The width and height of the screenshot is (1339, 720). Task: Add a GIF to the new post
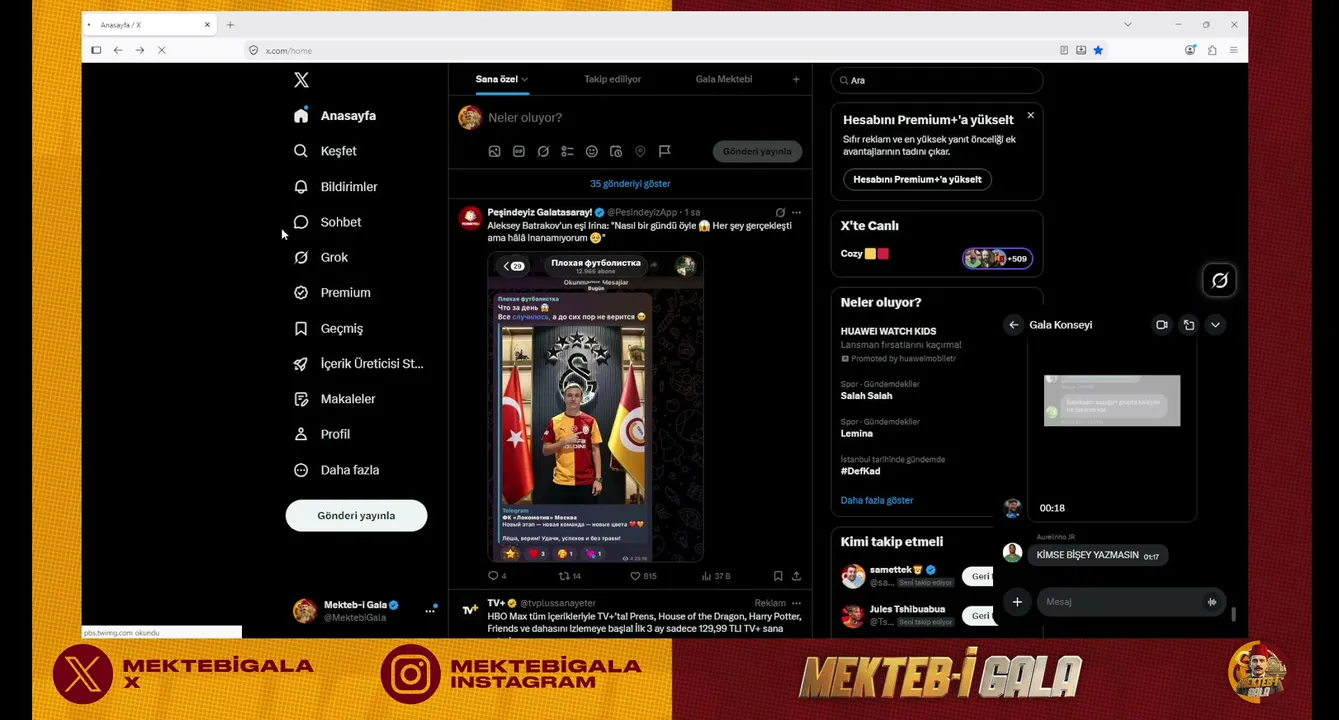pos(519,151)
